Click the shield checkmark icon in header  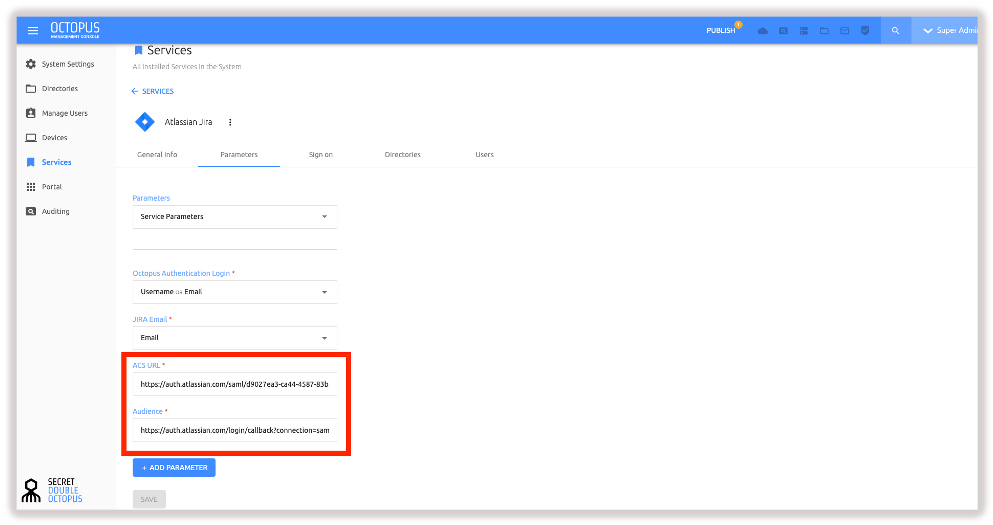click(864, 30)
